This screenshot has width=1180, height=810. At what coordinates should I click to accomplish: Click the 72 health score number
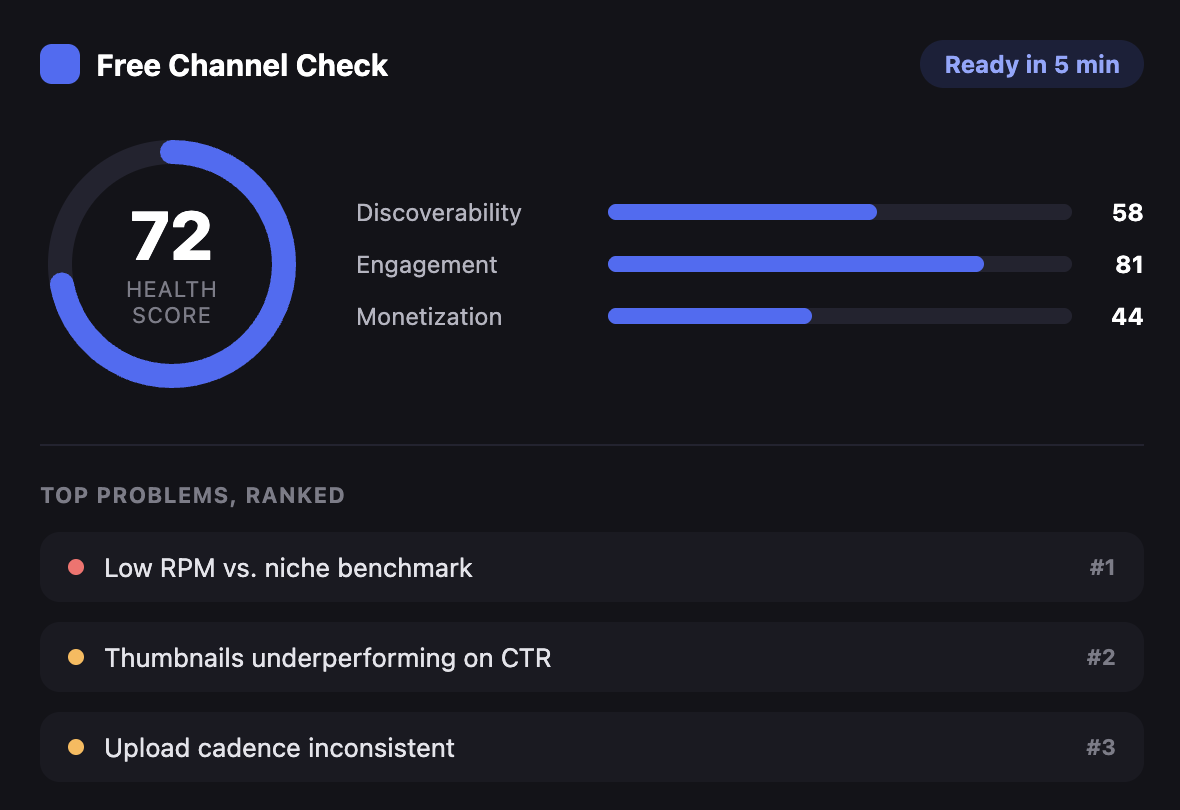coord(172,236)
